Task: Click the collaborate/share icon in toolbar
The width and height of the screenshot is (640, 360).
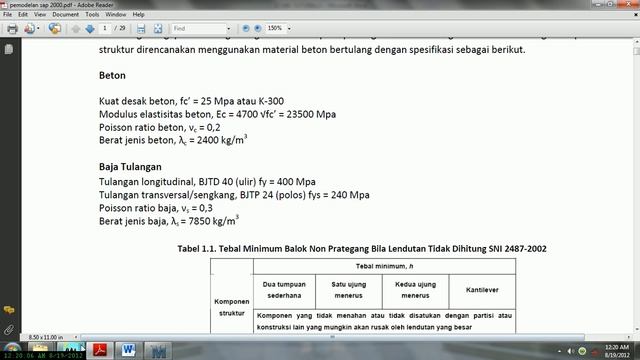Action: point(55,29)
